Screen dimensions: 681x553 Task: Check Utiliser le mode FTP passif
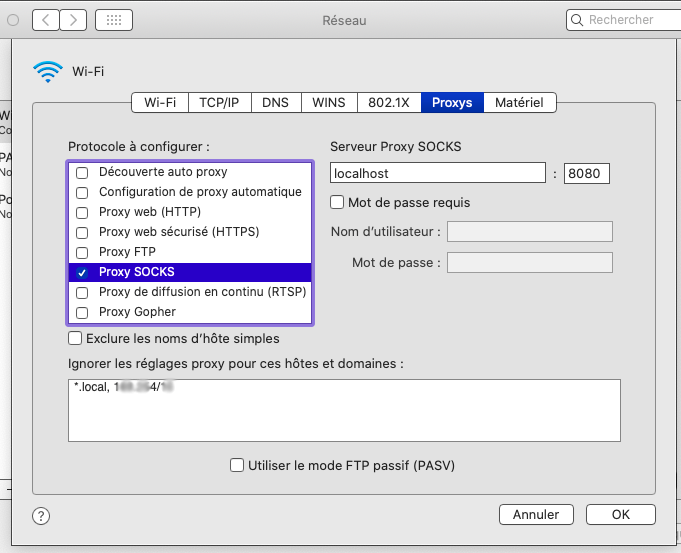pyautogui.click(x=237, y=465)
